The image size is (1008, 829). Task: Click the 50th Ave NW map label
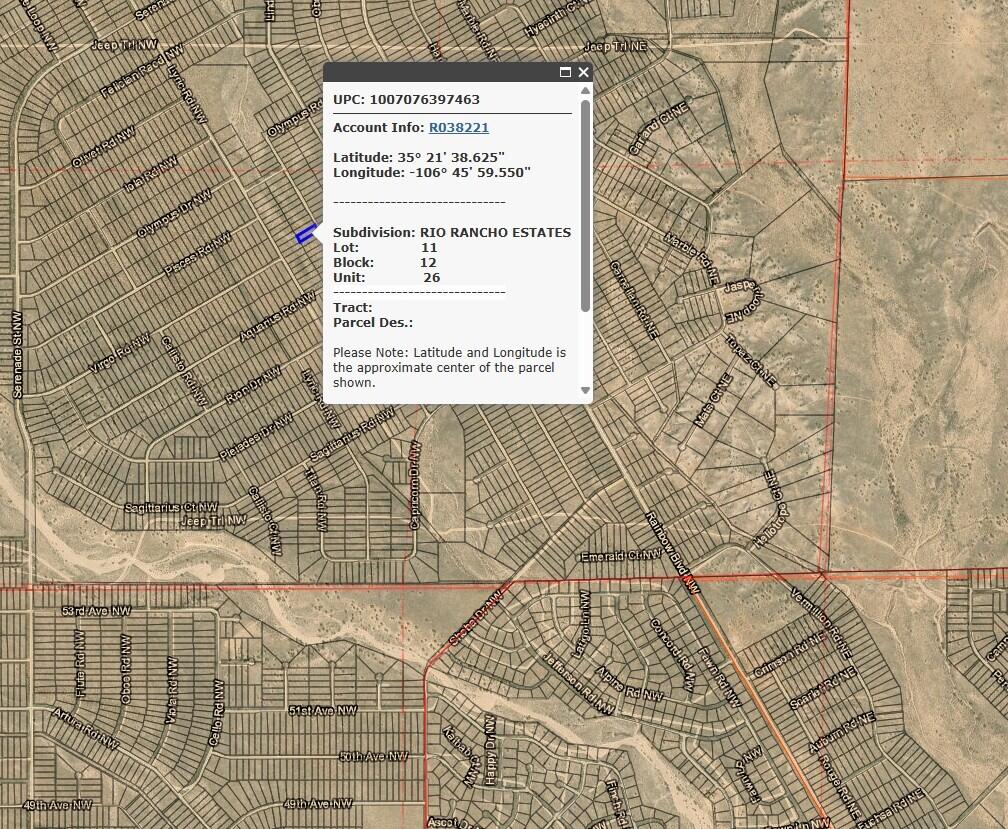coord(374,756)
